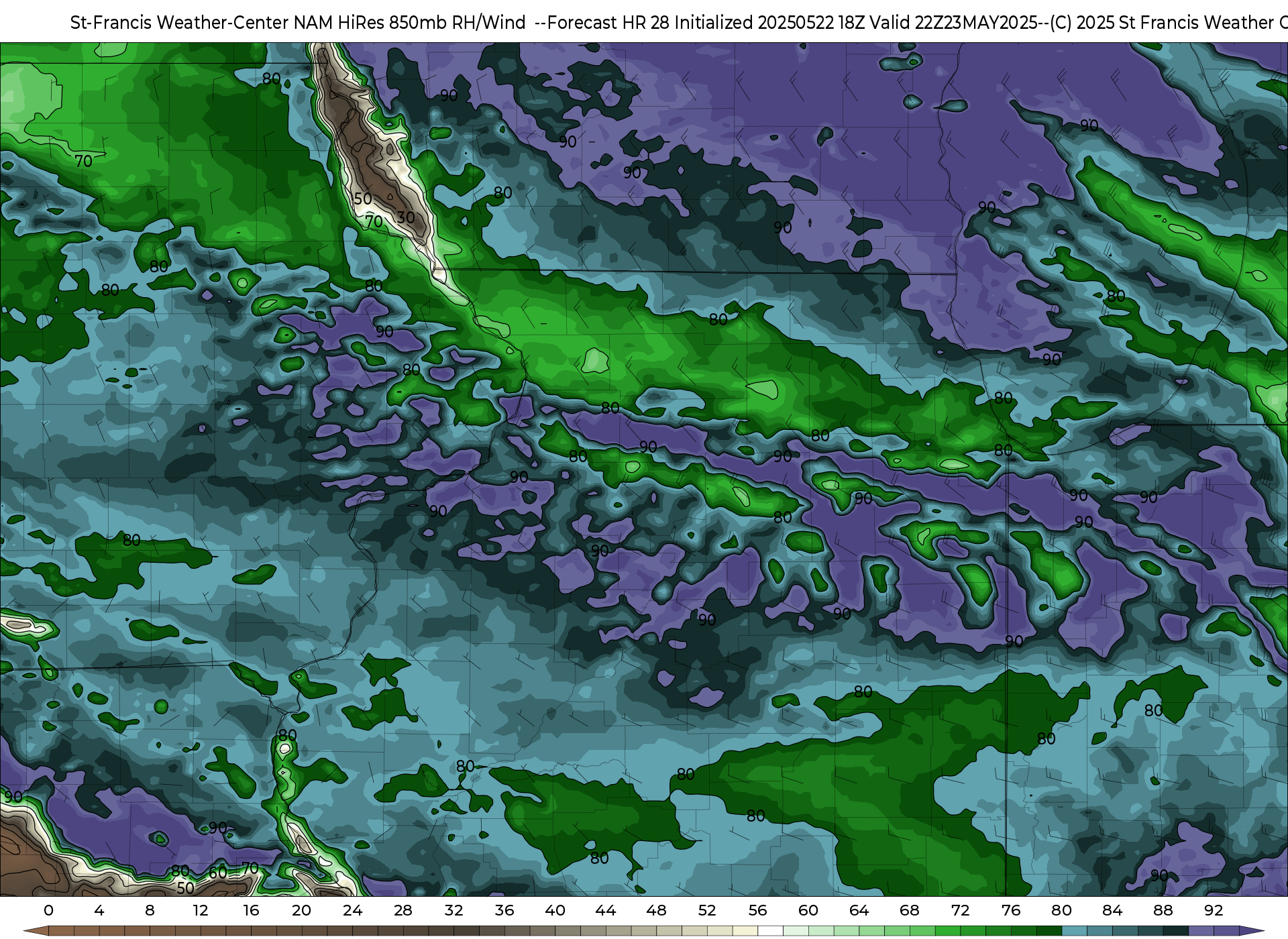Click the colorbar tick label "84"
1288x939 pixels.
1112,910
